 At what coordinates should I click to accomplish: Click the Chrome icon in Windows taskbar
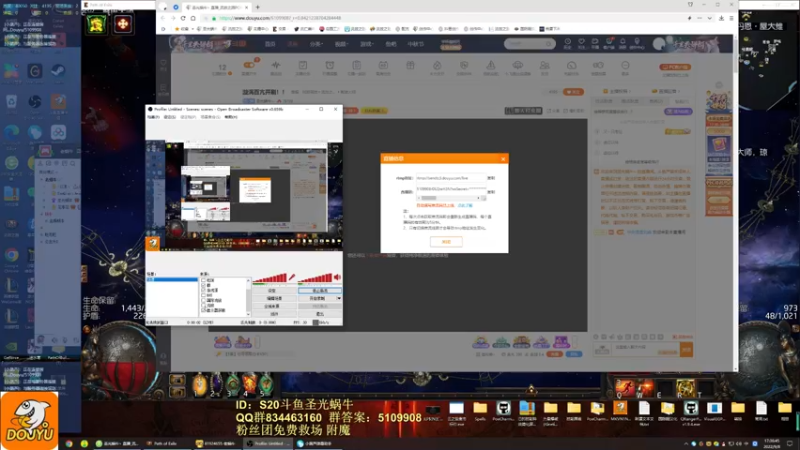pyautogui.click(x=69, y=444)
